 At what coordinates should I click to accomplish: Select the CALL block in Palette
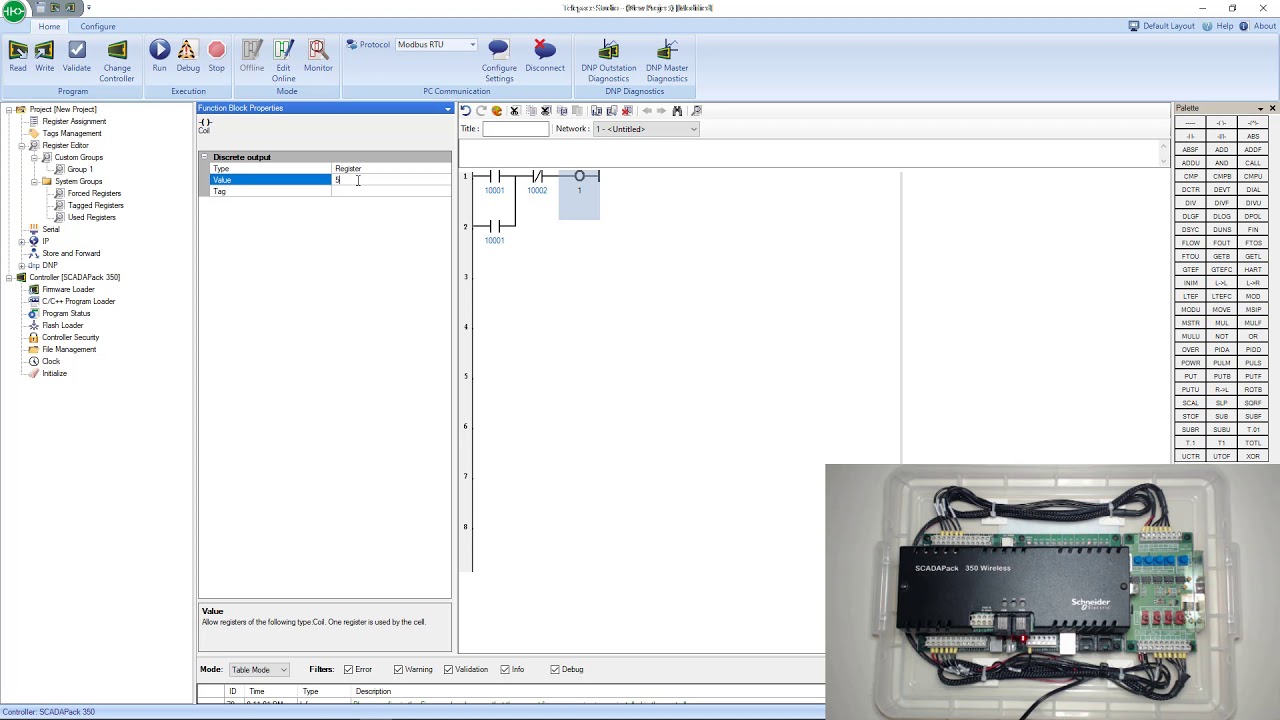pyautogui.click(x=1253, y=163)
